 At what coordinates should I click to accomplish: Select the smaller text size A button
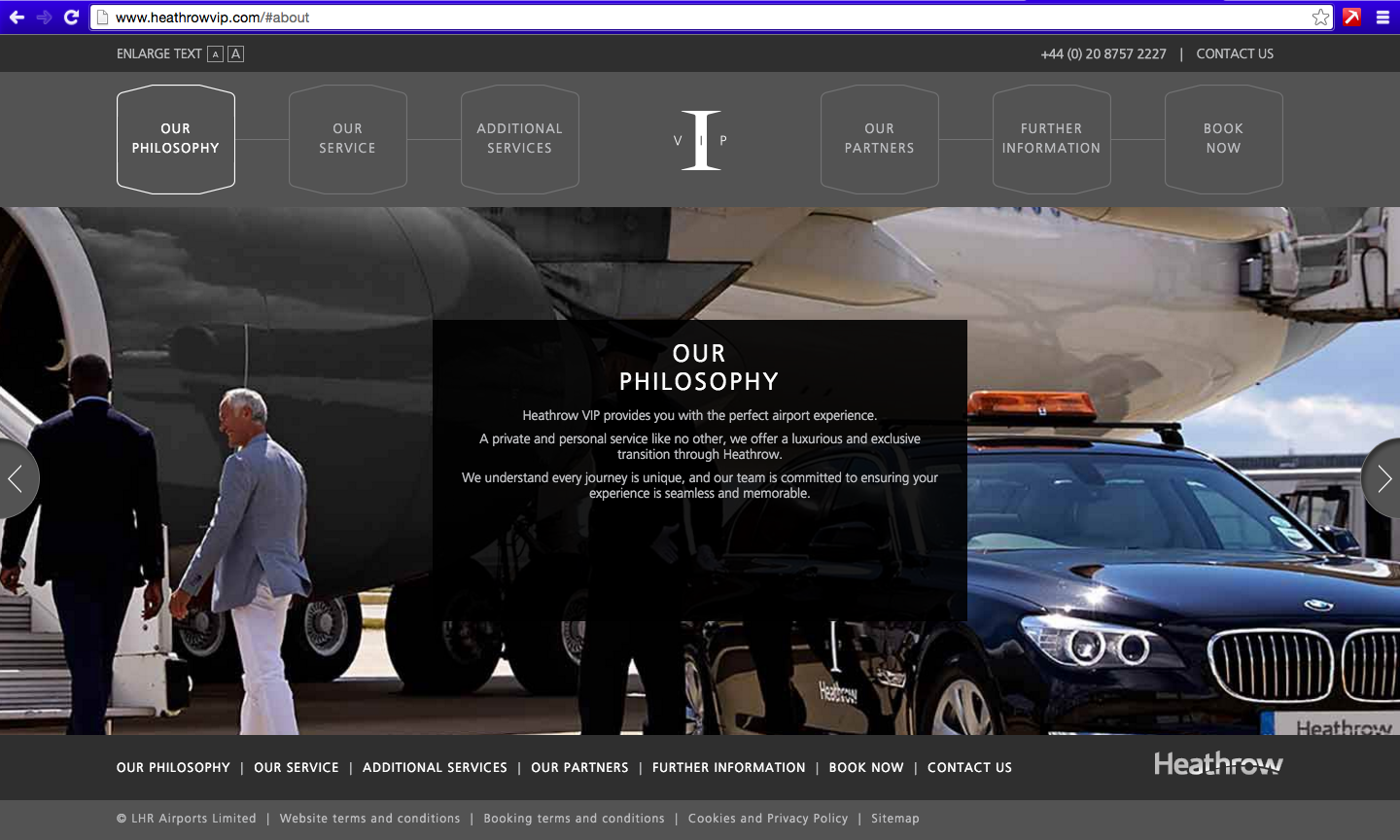[216, 54]
